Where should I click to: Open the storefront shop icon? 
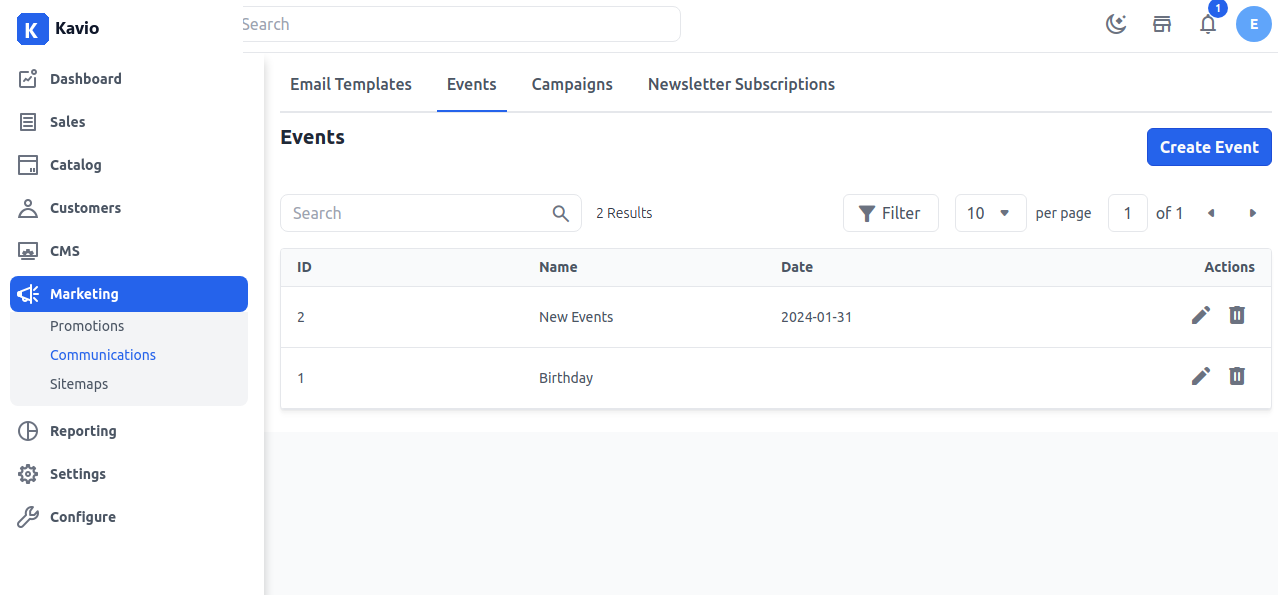tap(1162, 24)
